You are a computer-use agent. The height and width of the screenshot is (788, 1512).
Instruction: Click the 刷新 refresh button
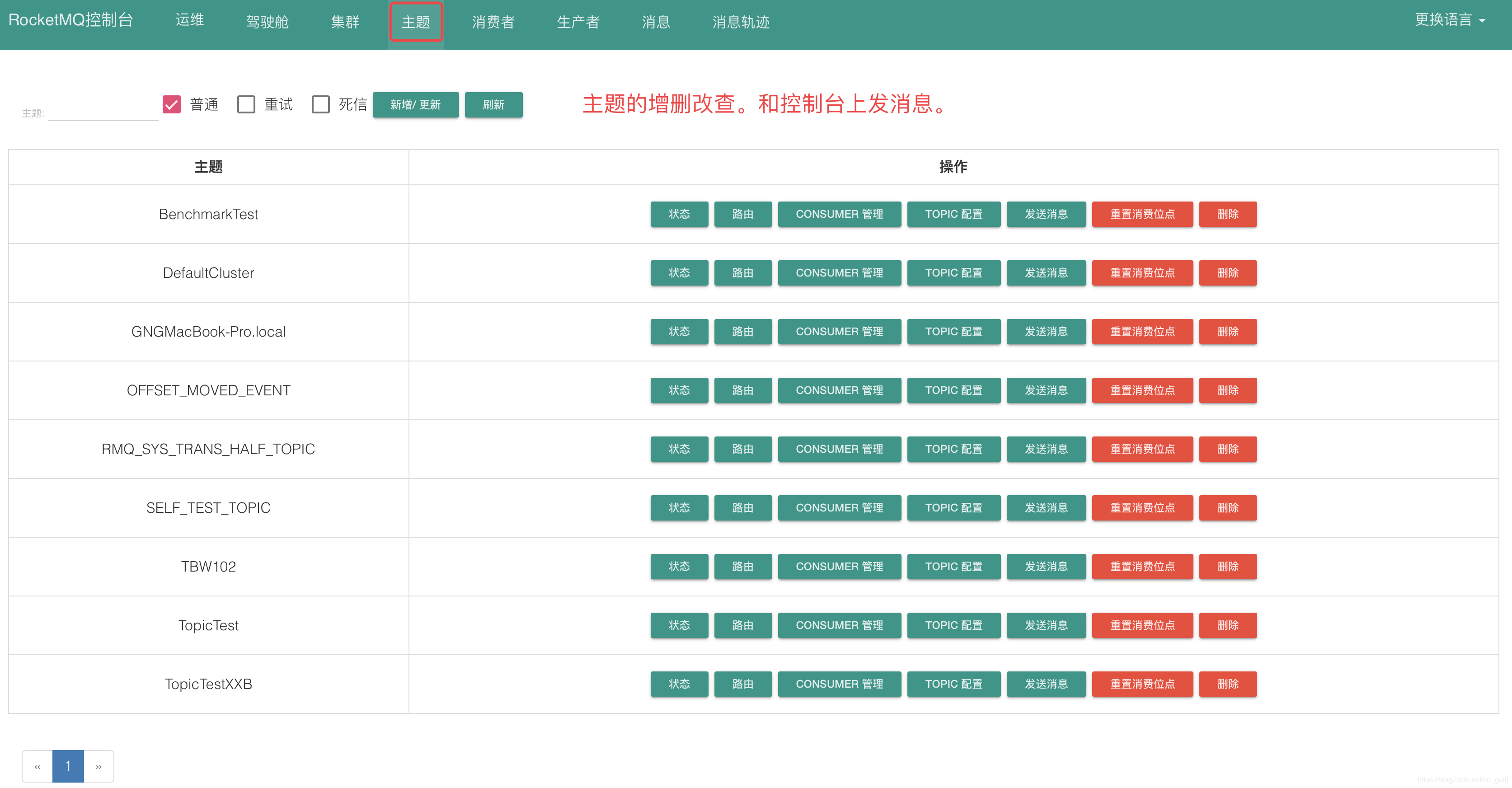pyautogui.click(x=493, y=104)
